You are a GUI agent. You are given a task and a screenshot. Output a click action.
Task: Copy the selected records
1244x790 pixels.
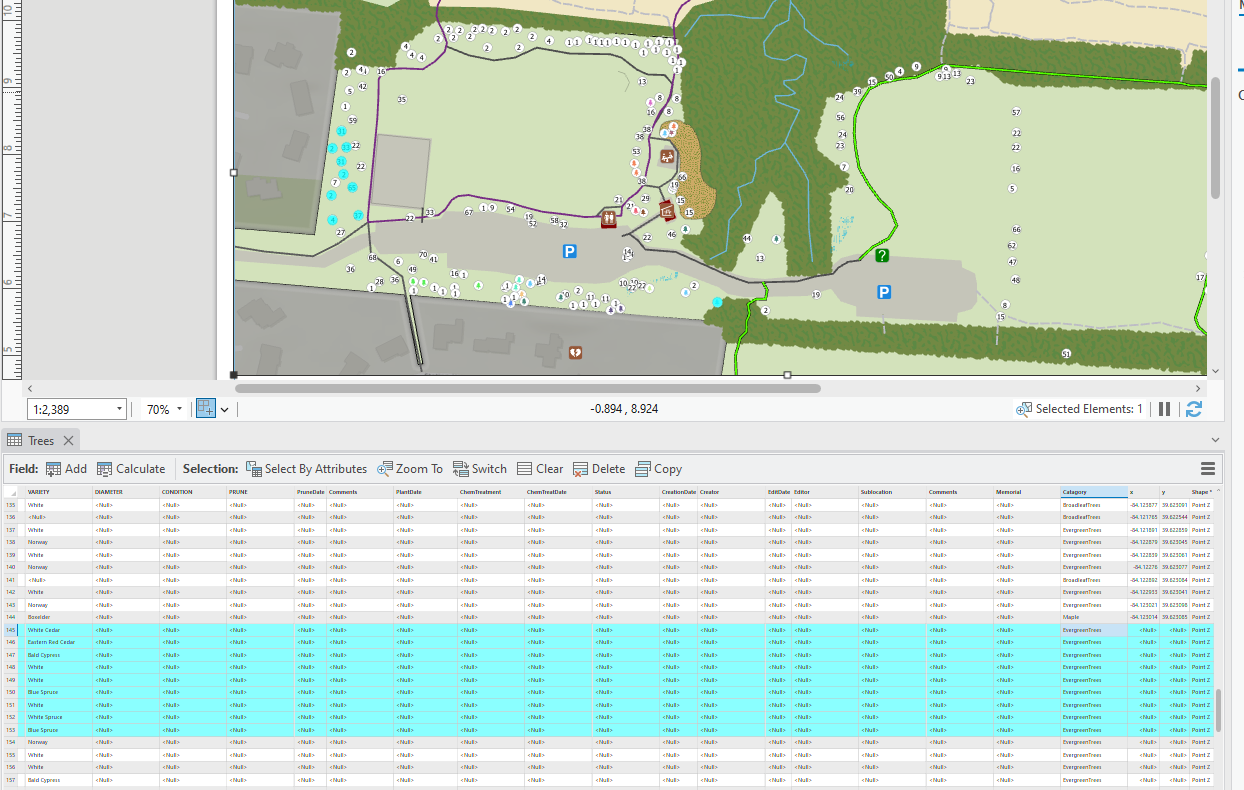pos(658,469)
